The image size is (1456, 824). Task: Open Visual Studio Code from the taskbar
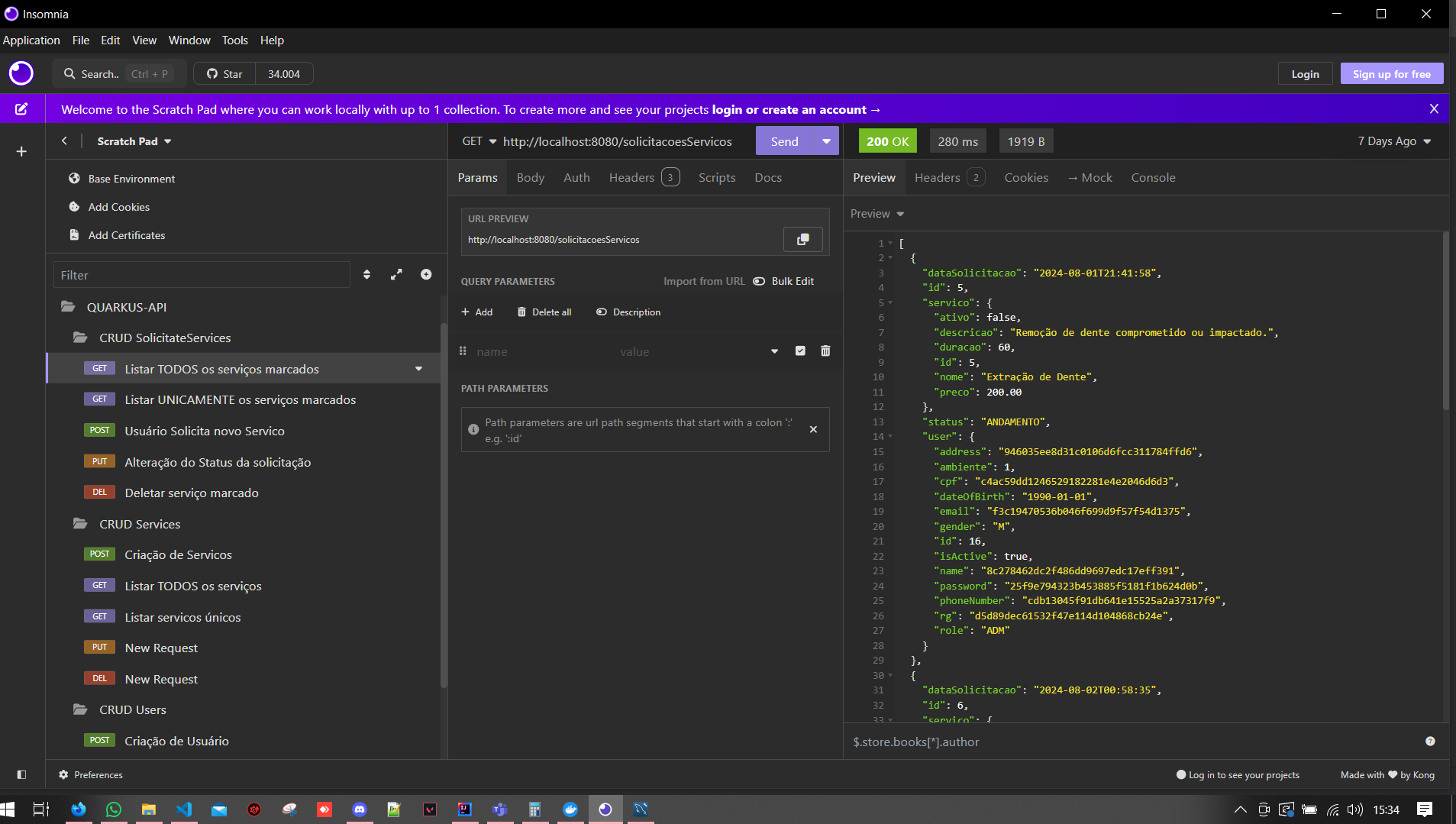pyautogui.click(x=184, y=809)
